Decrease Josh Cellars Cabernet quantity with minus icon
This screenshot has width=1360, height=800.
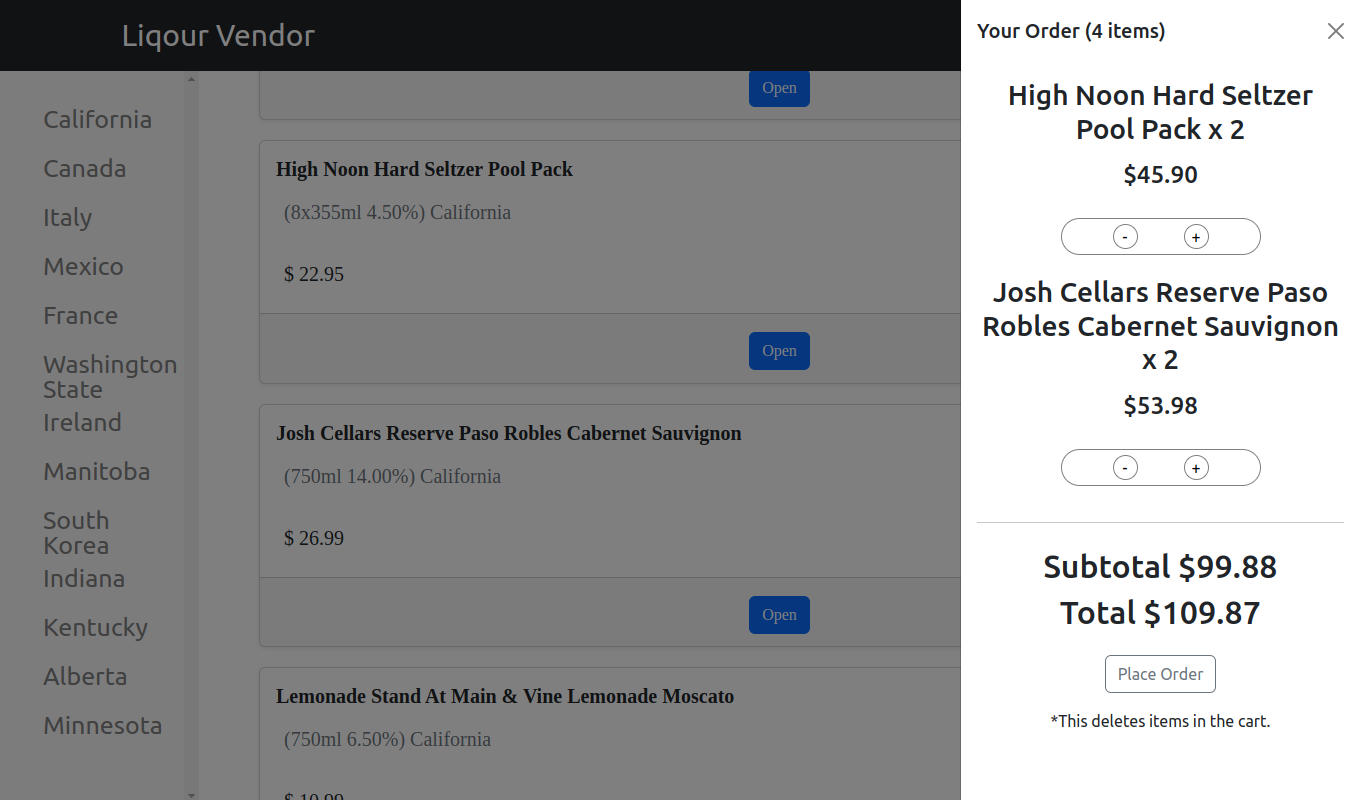[x=1124, y=467]
